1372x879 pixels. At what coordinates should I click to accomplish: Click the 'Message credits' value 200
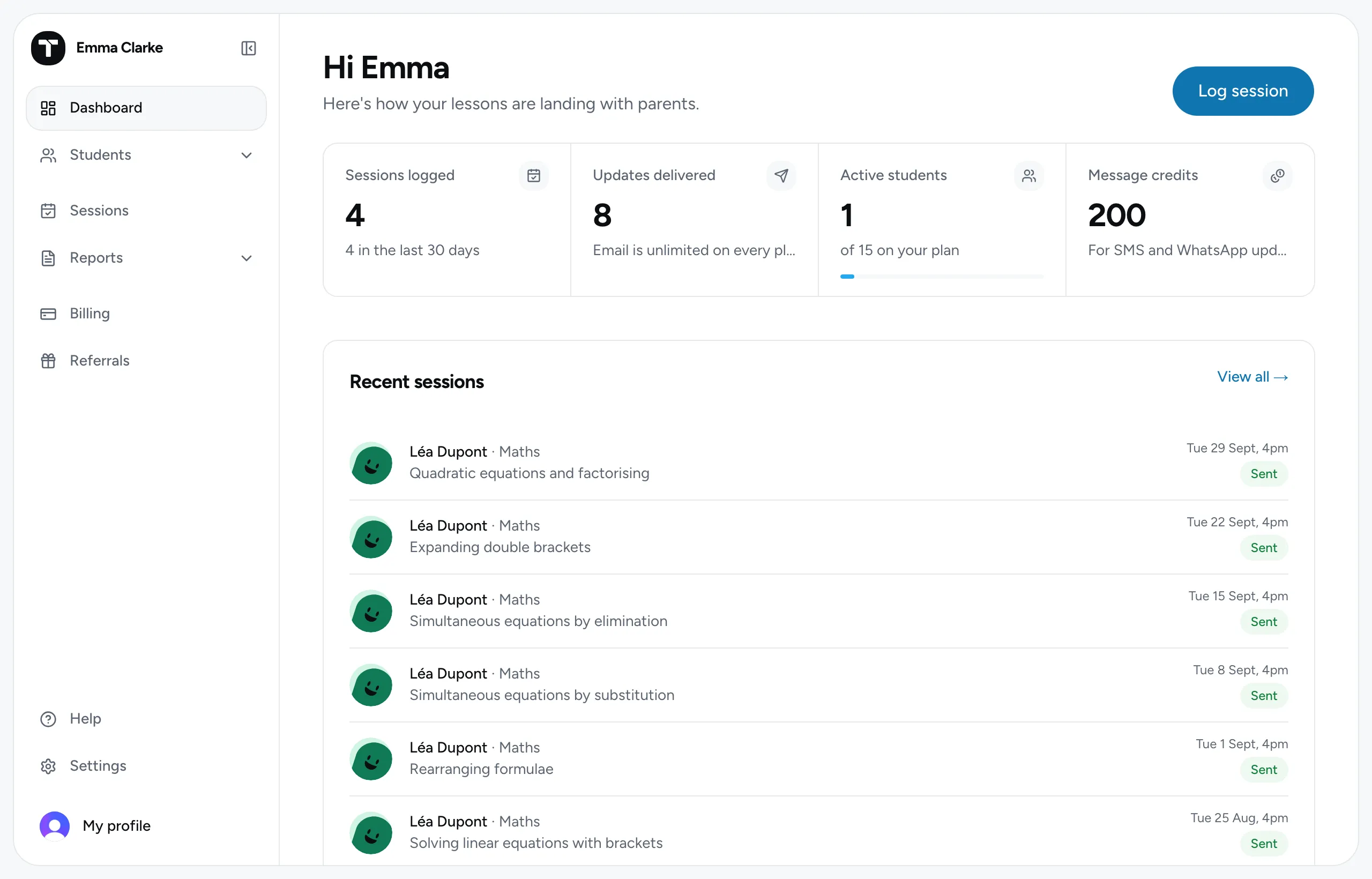(x=1117, y=215)
